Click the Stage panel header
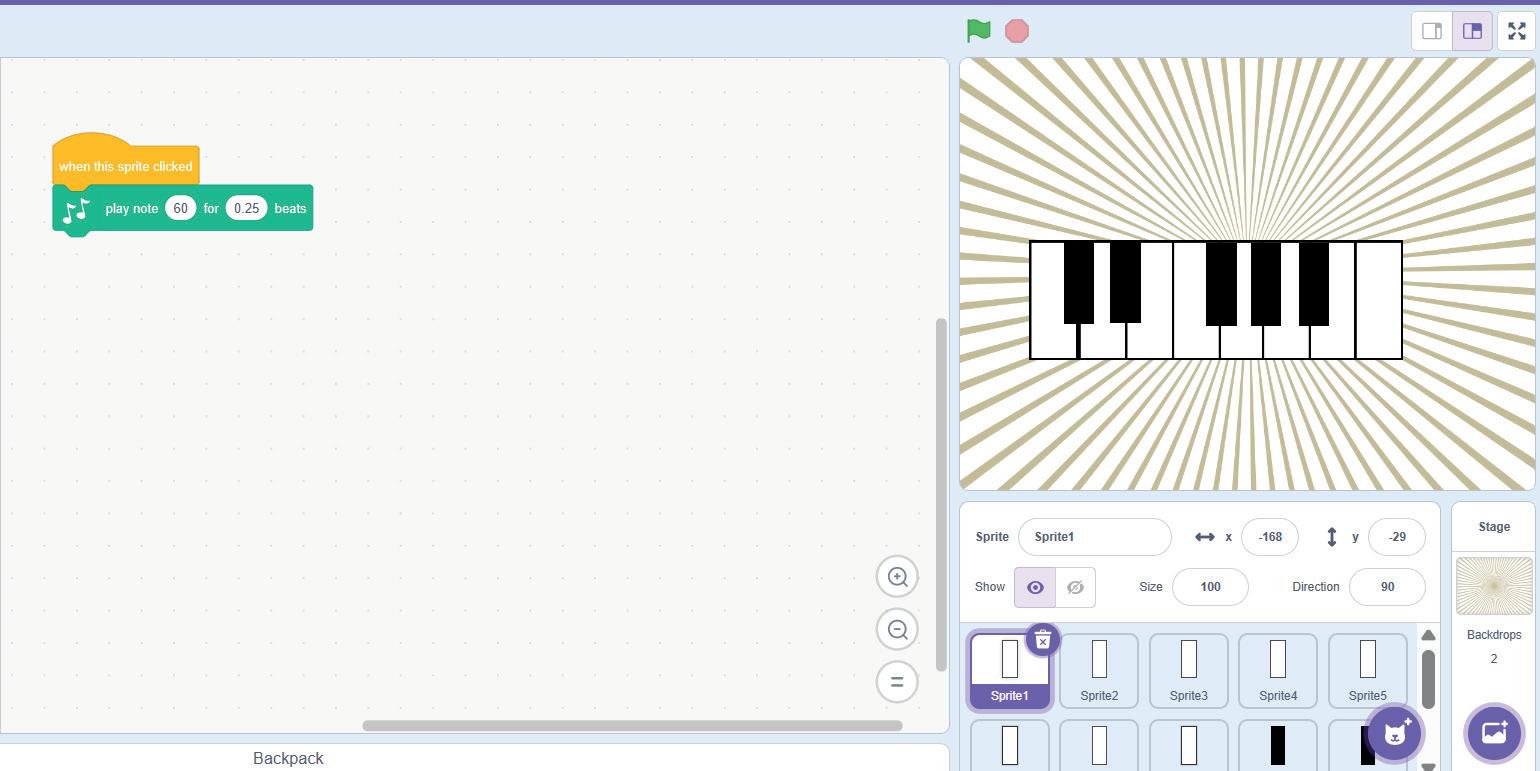 [x=1494, y=527]
